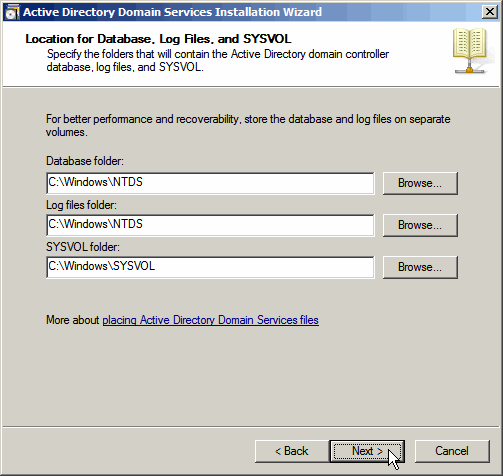Screen dimensions: 503x476
Task: Click the open book directory icon
Action: click(470, 51)
